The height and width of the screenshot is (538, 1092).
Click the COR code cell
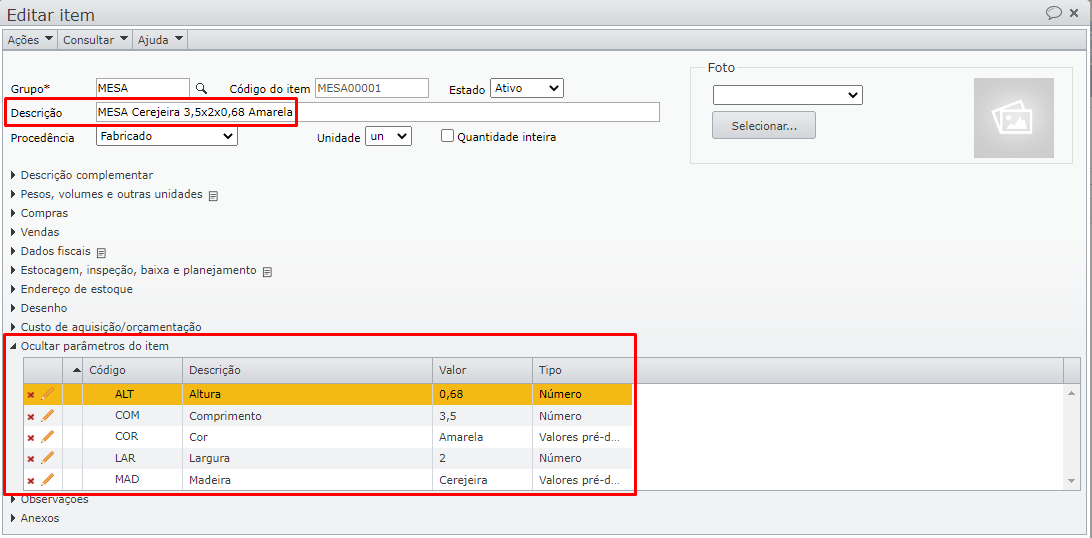132,437
